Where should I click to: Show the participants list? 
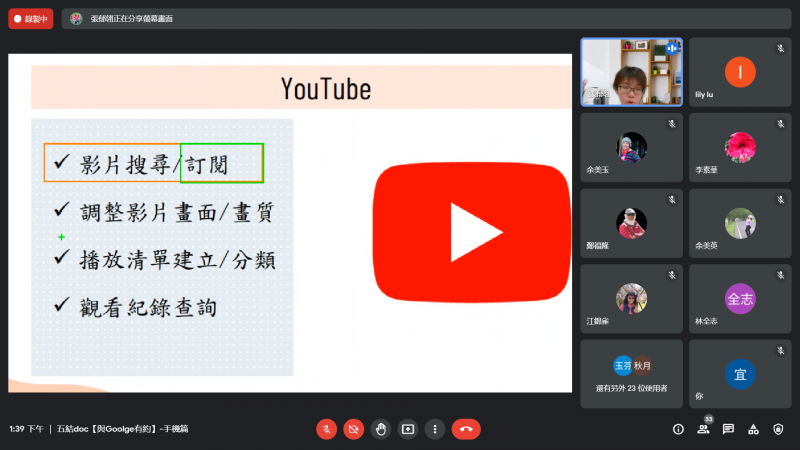(704, 429)
